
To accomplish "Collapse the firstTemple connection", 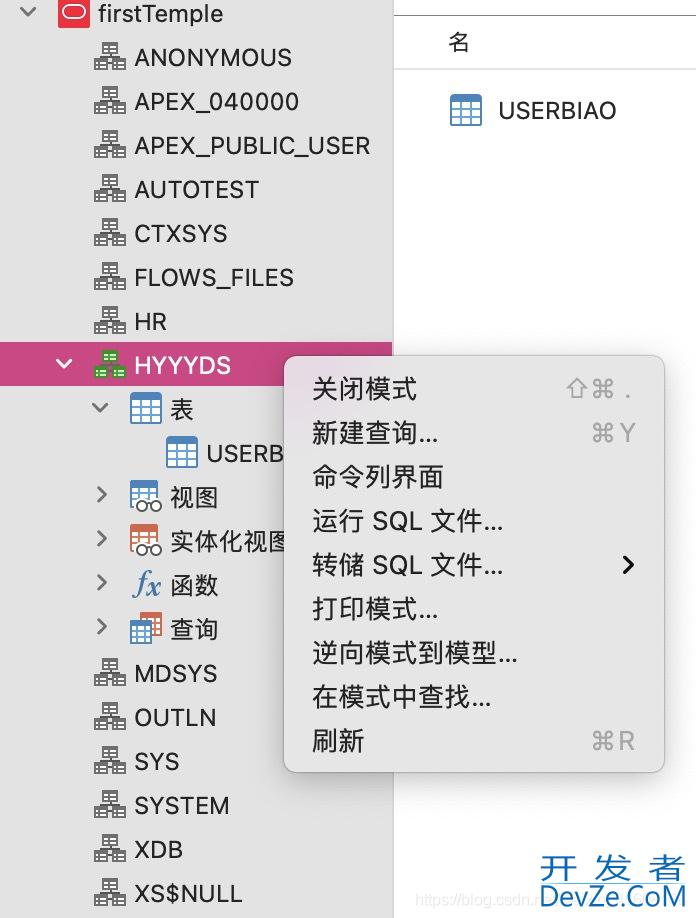I will [28, 12].
